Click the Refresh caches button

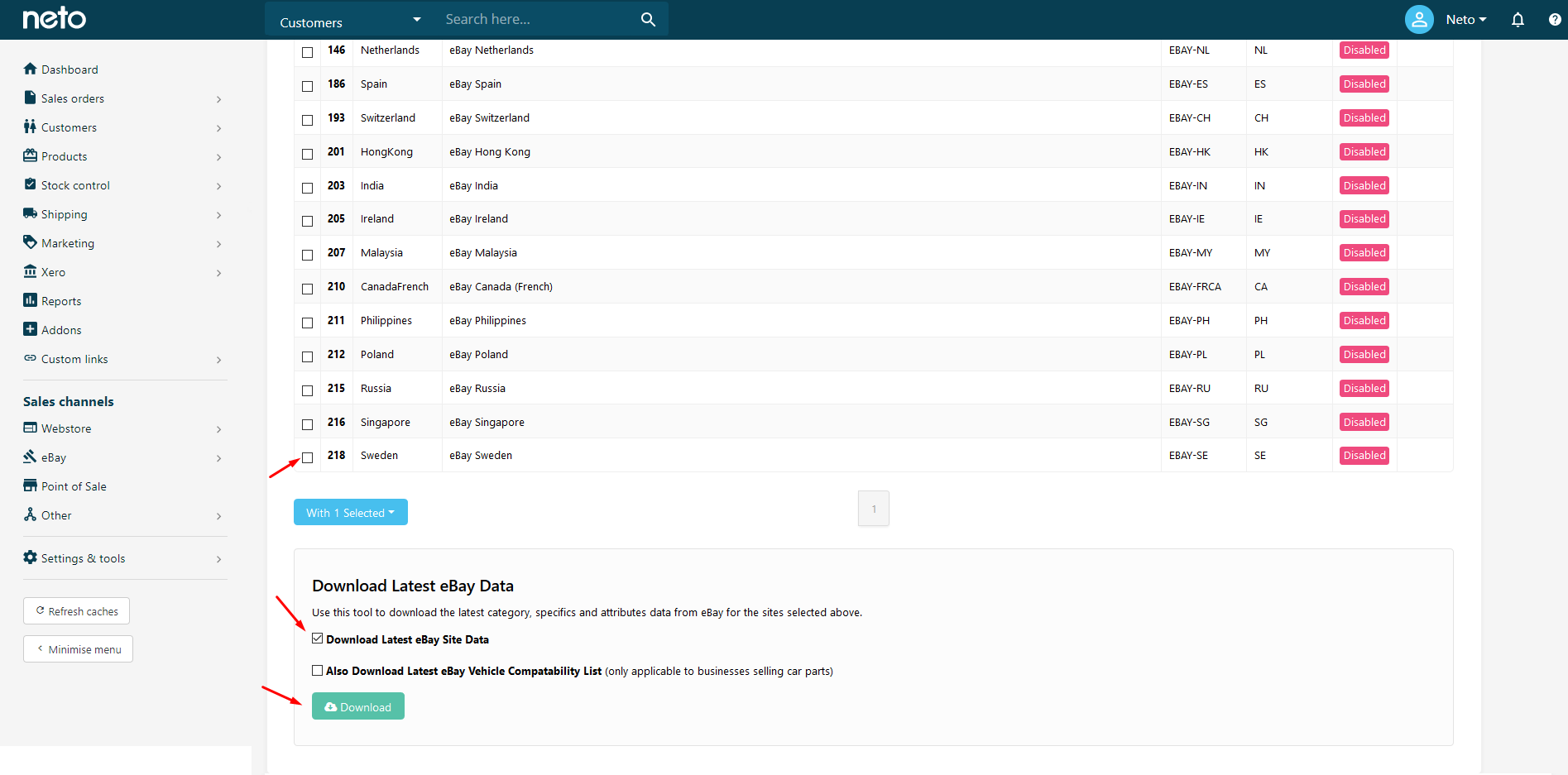click(76, 611)
